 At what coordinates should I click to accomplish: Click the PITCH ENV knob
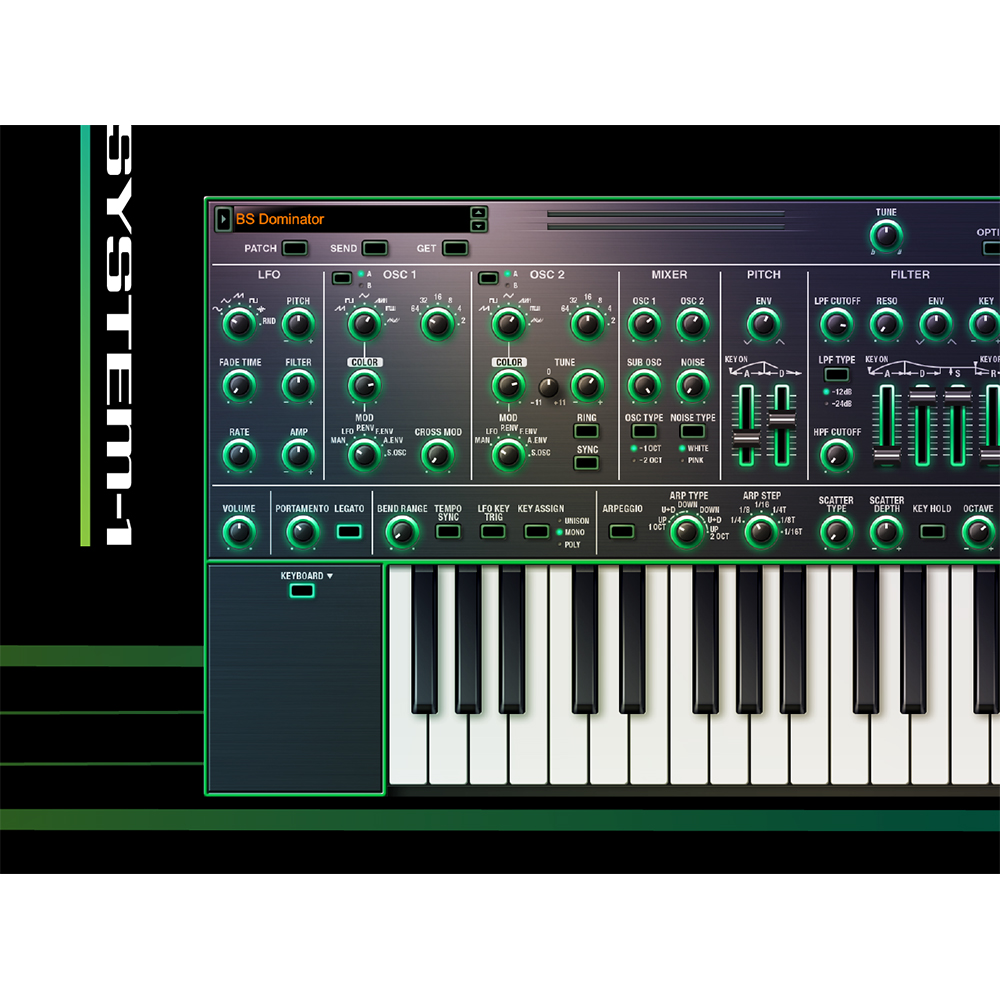[763, 324]
